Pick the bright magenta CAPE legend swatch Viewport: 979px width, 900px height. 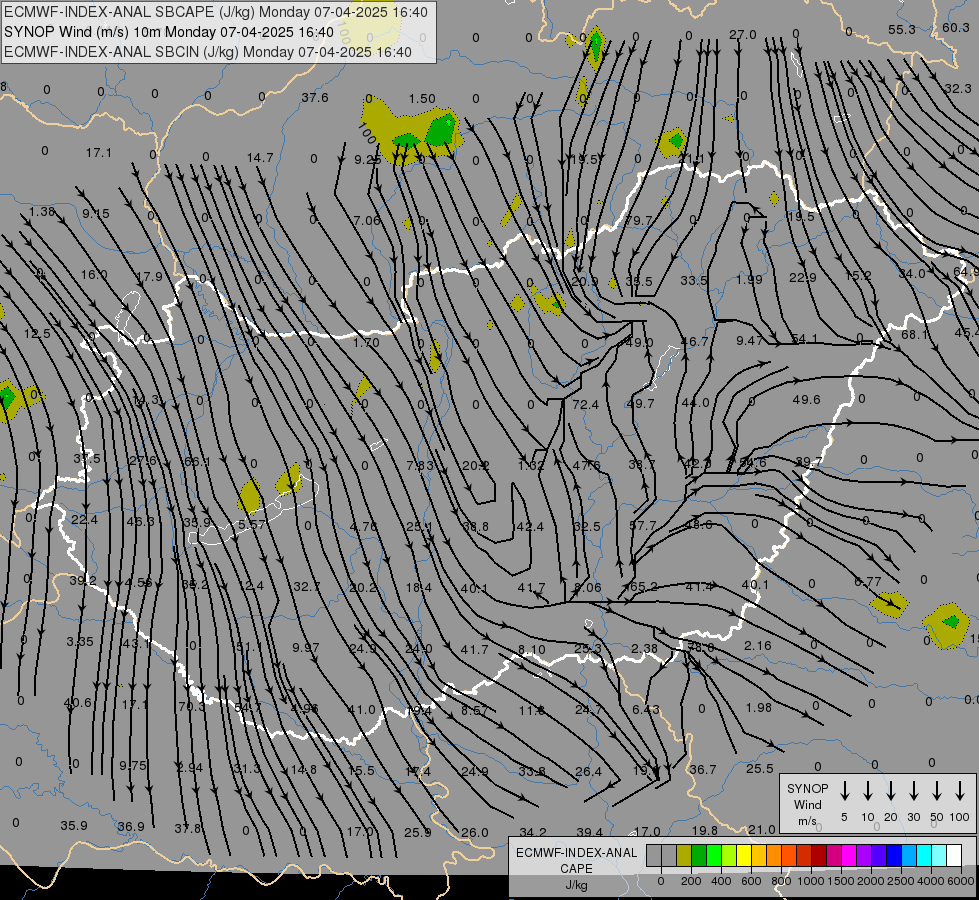849,856
